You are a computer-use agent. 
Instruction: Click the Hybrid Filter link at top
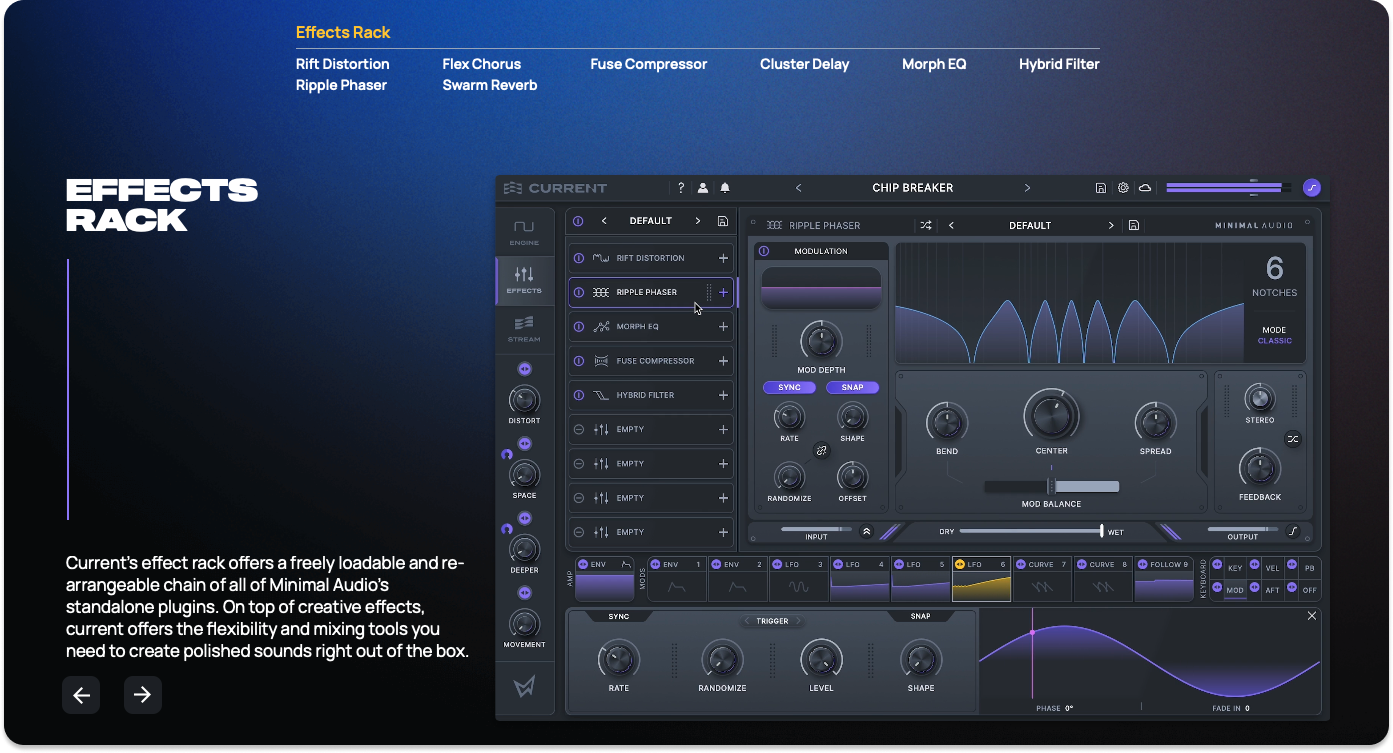click(1059, 64)
